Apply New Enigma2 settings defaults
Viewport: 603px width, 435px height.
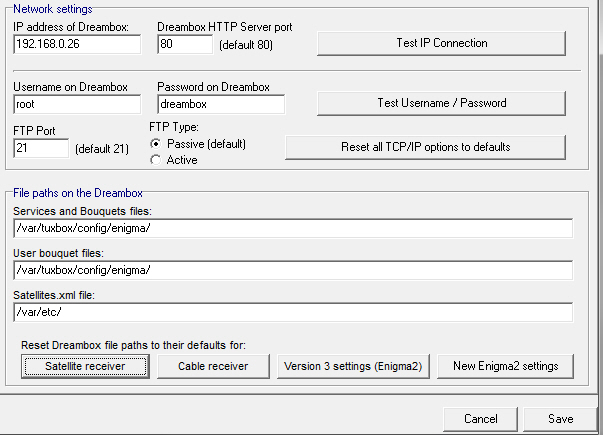click(x=505, y=367)
